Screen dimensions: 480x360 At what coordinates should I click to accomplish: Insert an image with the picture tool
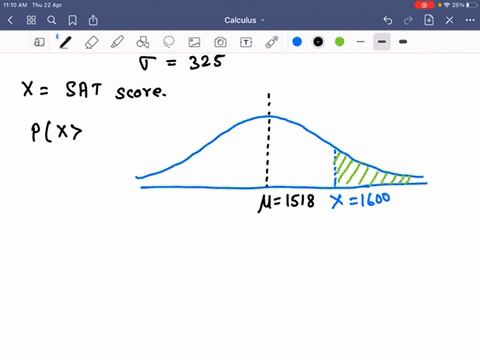coord(194,42)
